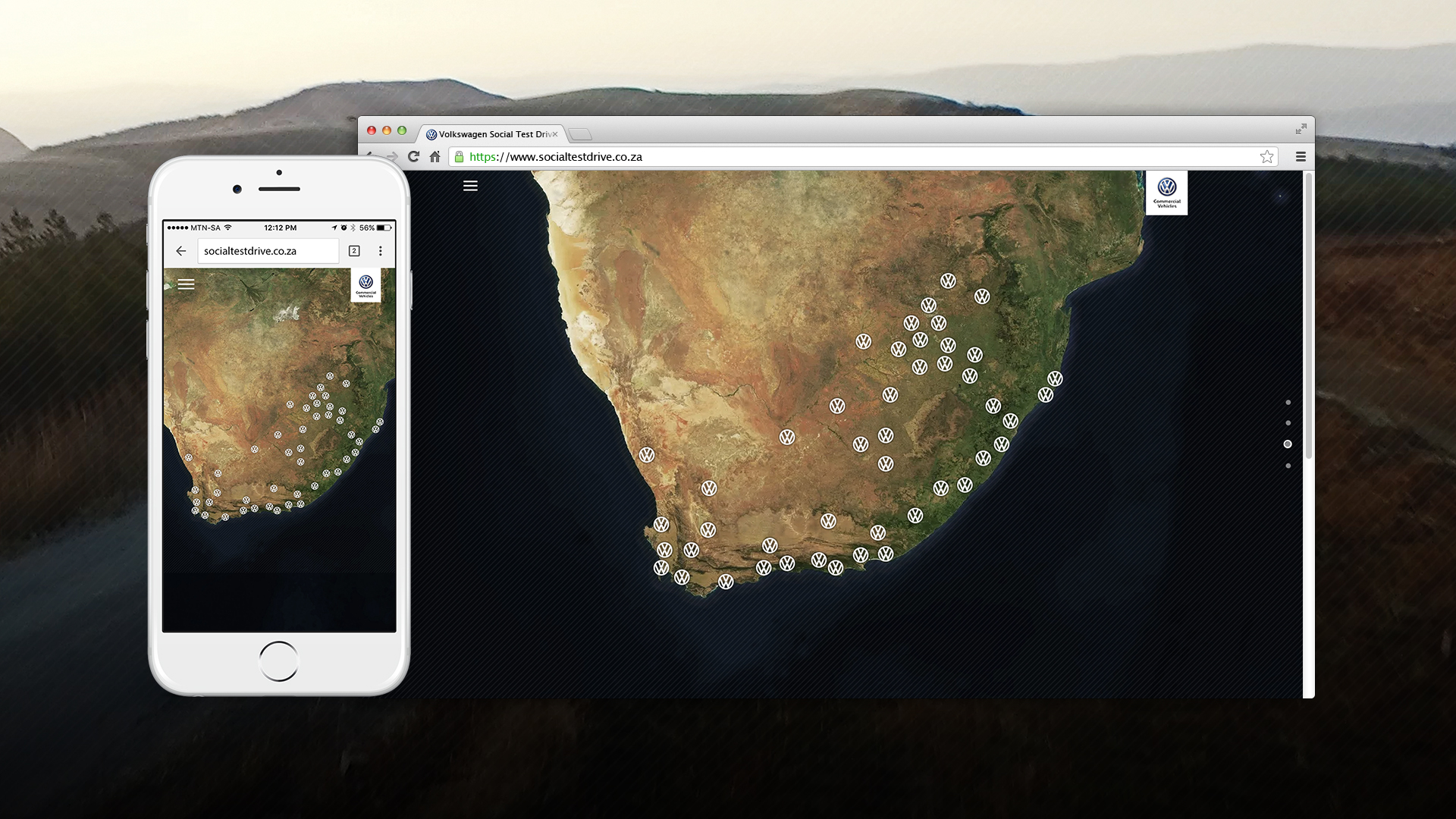Close the Volkswagen Social Test Drive tab
The height and width of the screenshot is (819, 1456).
coord(554,134)
